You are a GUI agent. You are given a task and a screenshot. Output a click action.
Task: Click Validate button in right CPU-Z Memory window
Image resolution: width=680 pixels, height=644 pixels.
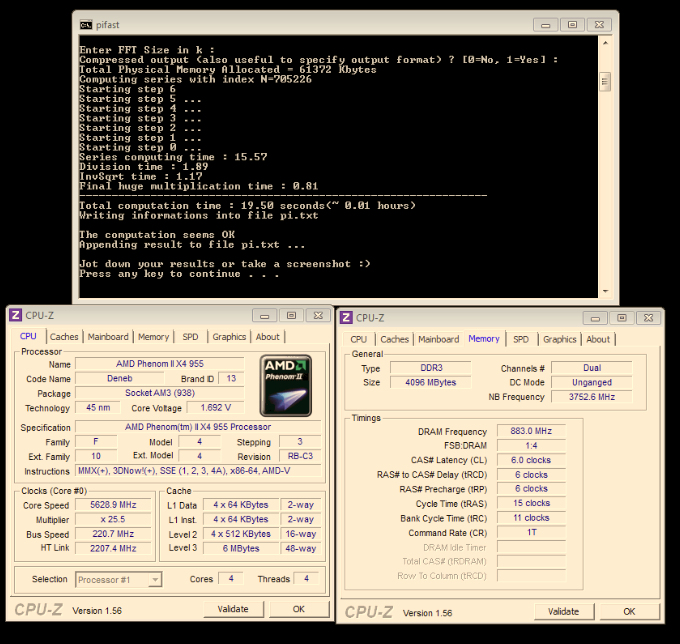coord(564,611)
